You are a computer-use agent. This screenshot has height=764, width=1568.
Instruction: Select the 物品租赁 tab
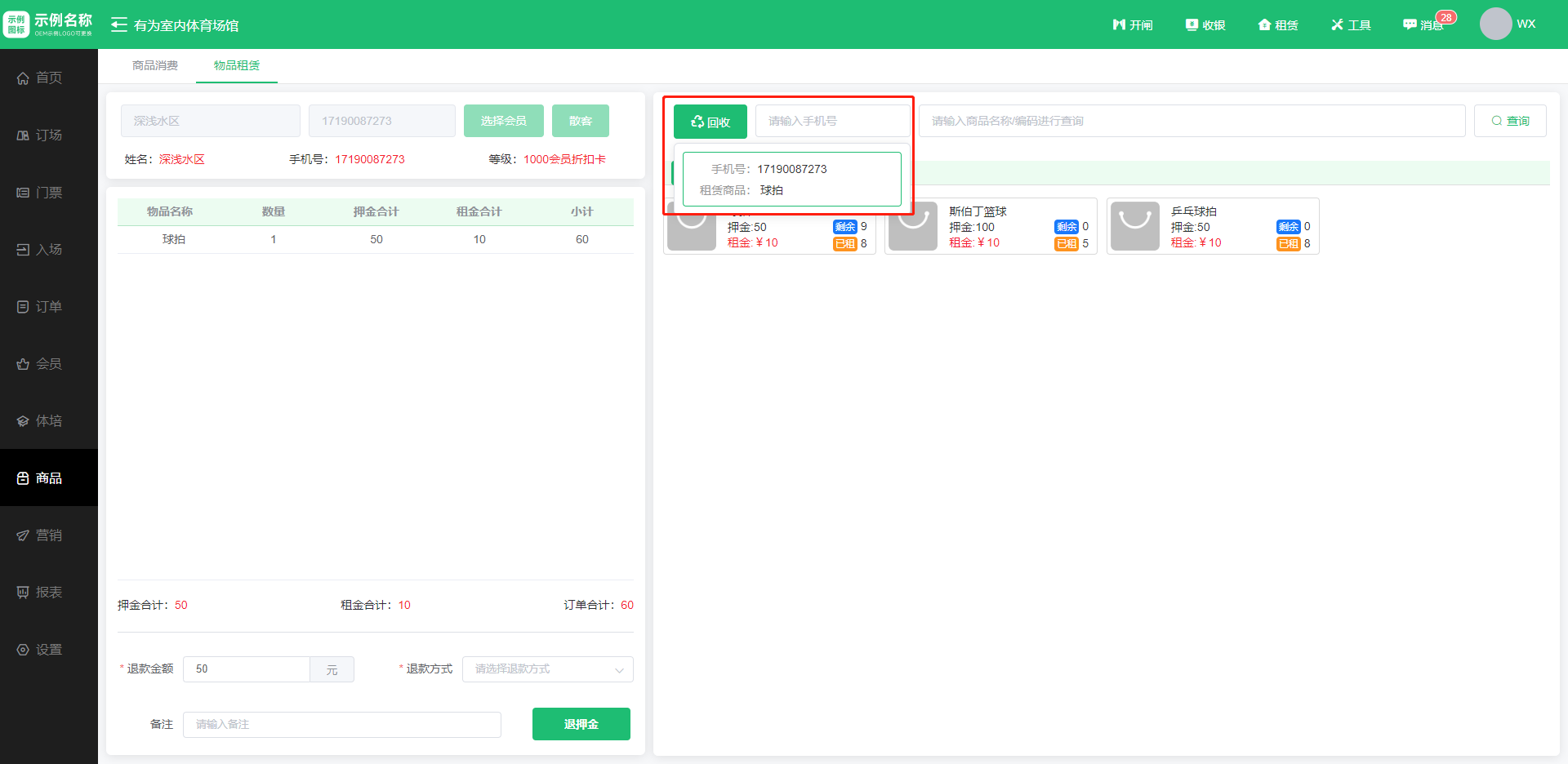tap(237, 65)
